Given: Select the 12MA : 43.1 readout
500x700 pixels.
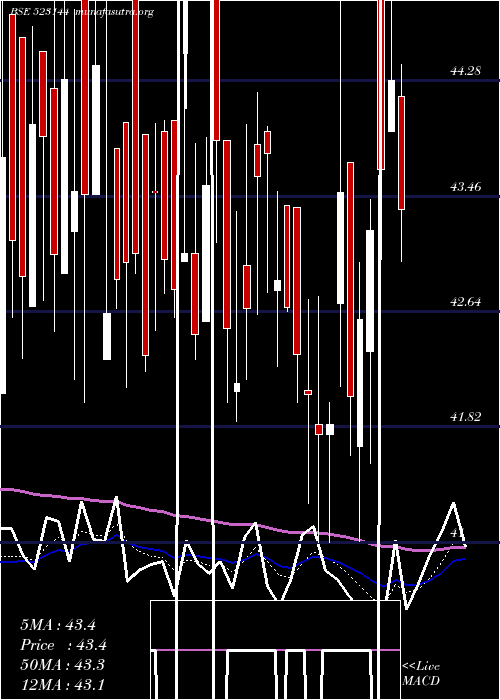Looking at the screenshot, I should click(x=62, y=684).
